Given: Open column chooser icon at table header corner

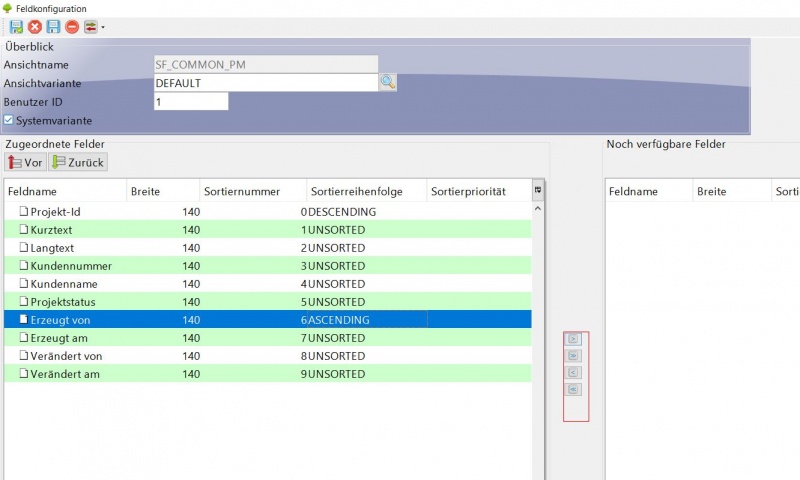Looking at the screenshot, I should coord(538,190).
